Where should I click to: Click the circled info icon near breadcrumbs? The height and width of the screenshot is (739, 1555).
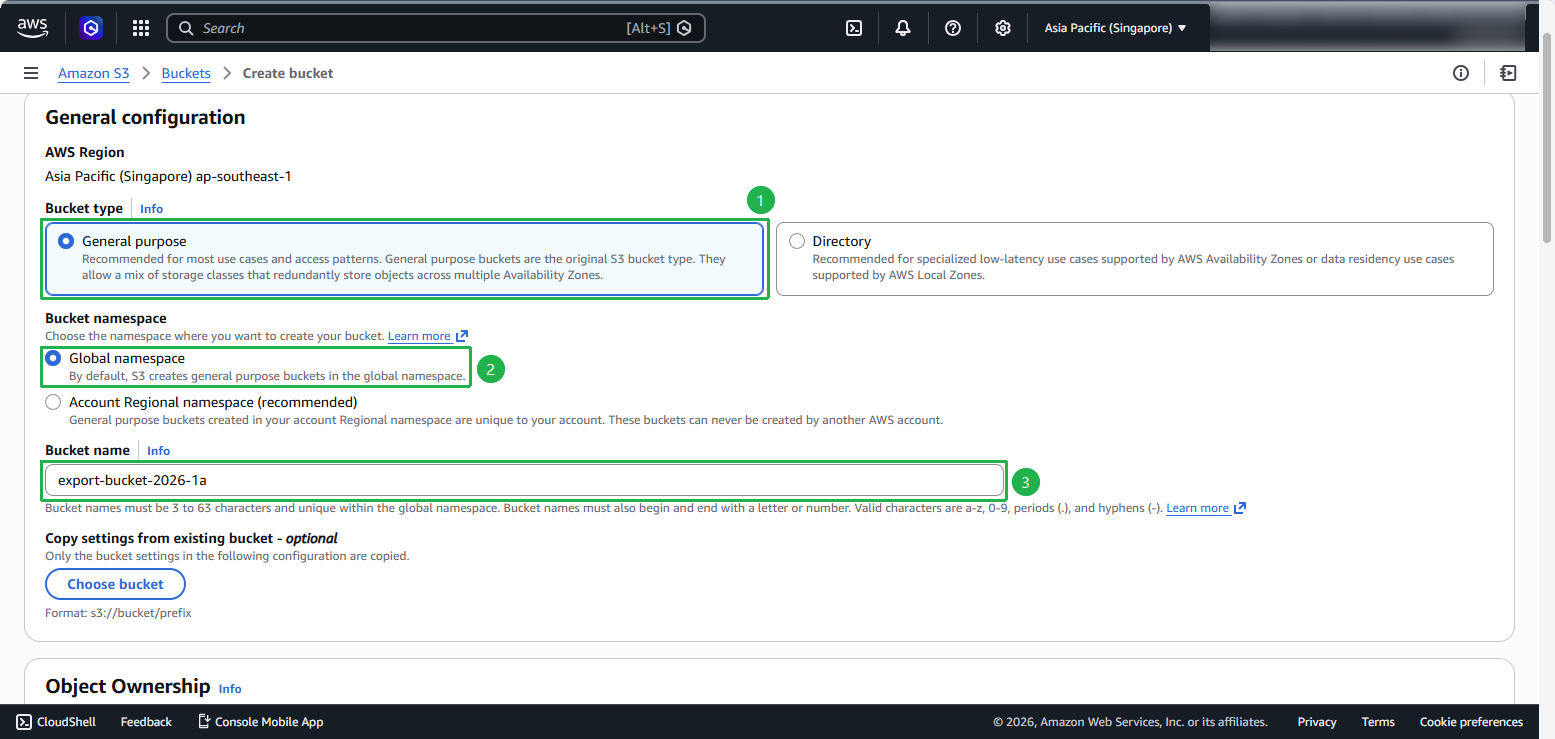click(x=1461, y=73)
